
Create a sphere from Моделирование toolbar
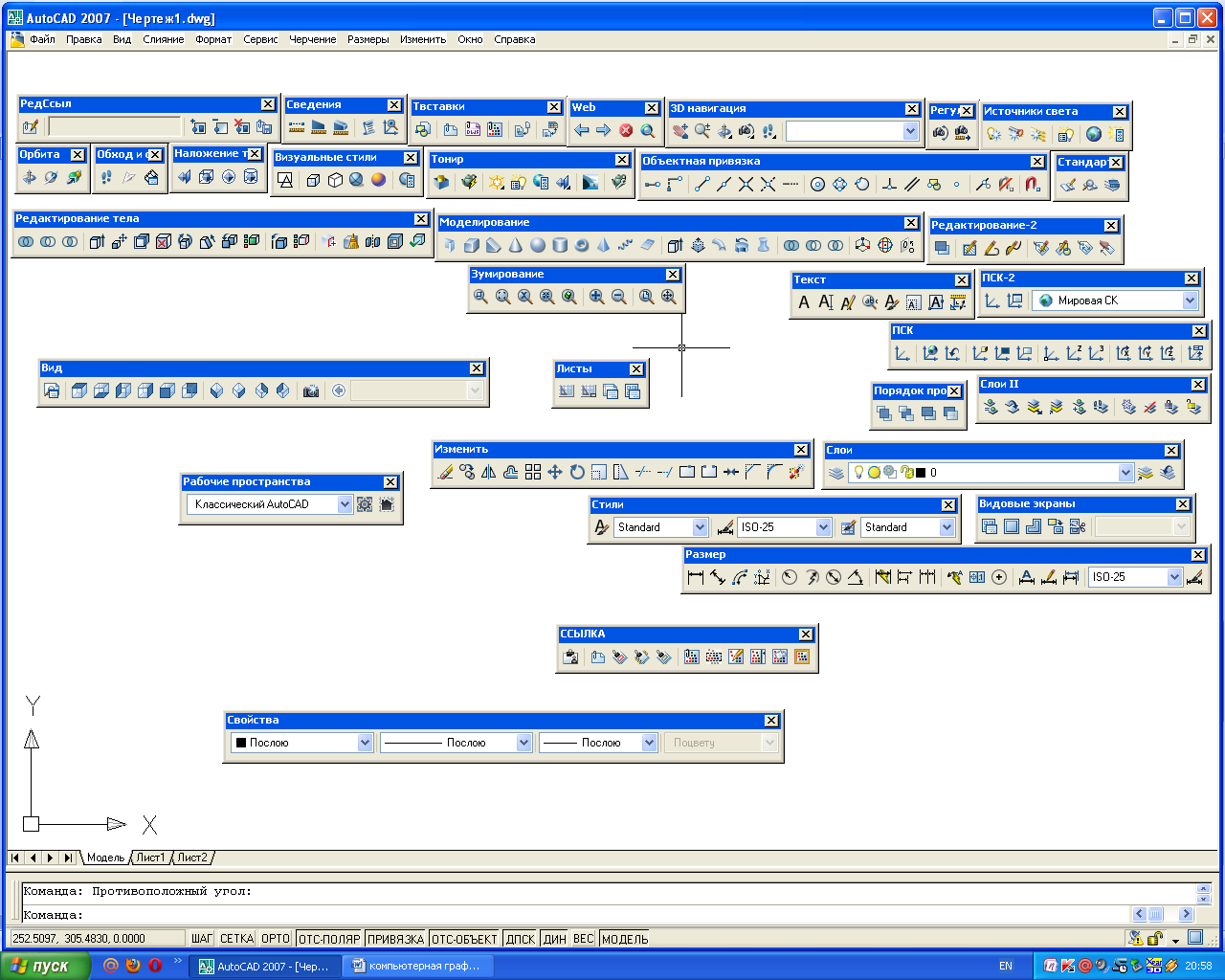538,246
